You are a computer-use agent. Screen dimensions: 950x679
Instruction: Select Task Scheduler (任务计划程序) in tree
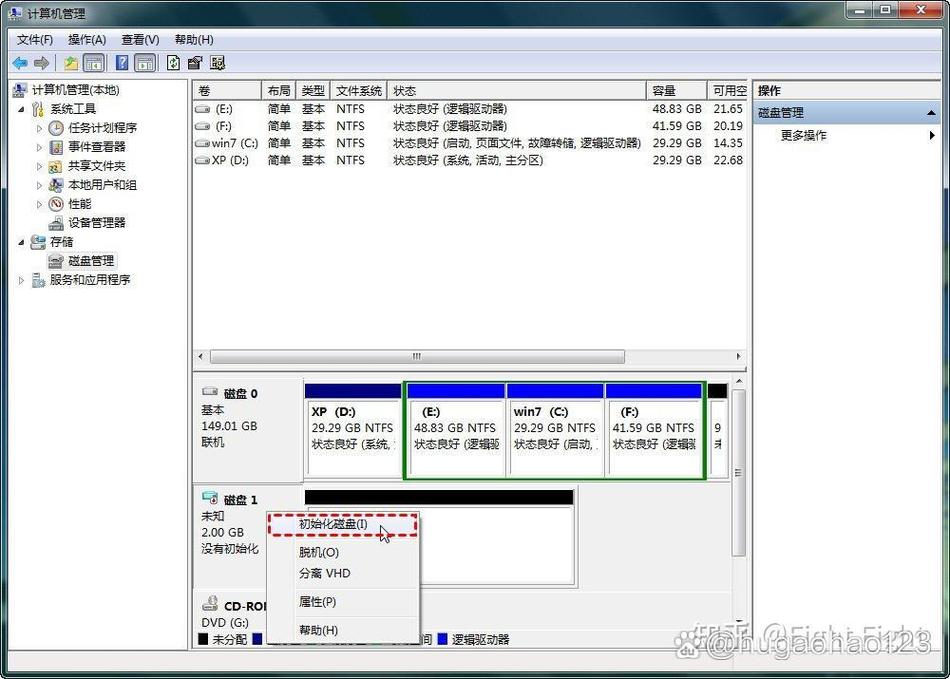(x=102, y=128)
